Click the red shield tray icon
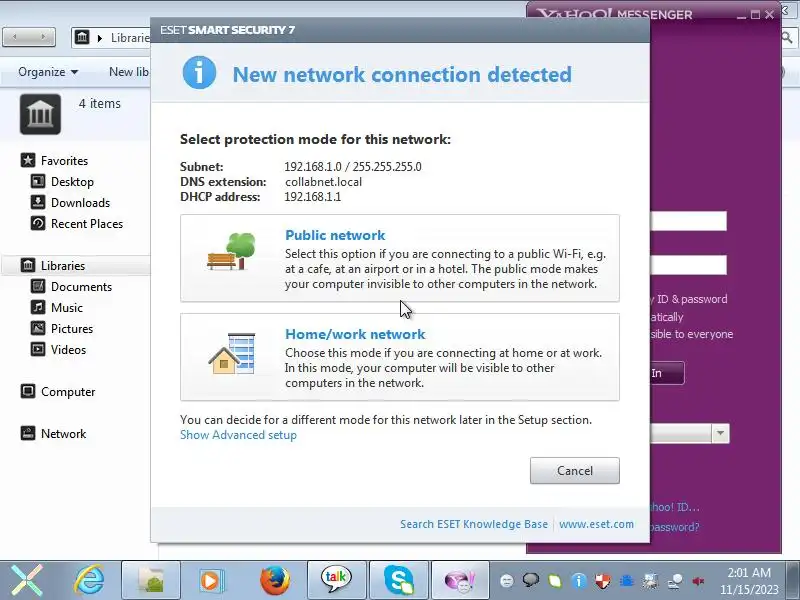Viewport: 800px width, 600px height. [x=603, y=581]
